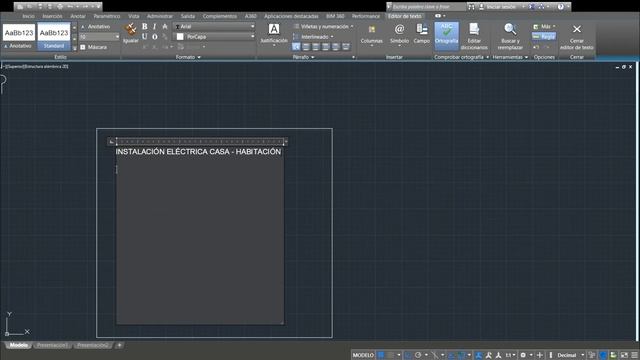Image resolution: width=640 pixels, height=360 pixels.
Task: Switch to the Presentación1 layout tab
Action: pos(52,345)
